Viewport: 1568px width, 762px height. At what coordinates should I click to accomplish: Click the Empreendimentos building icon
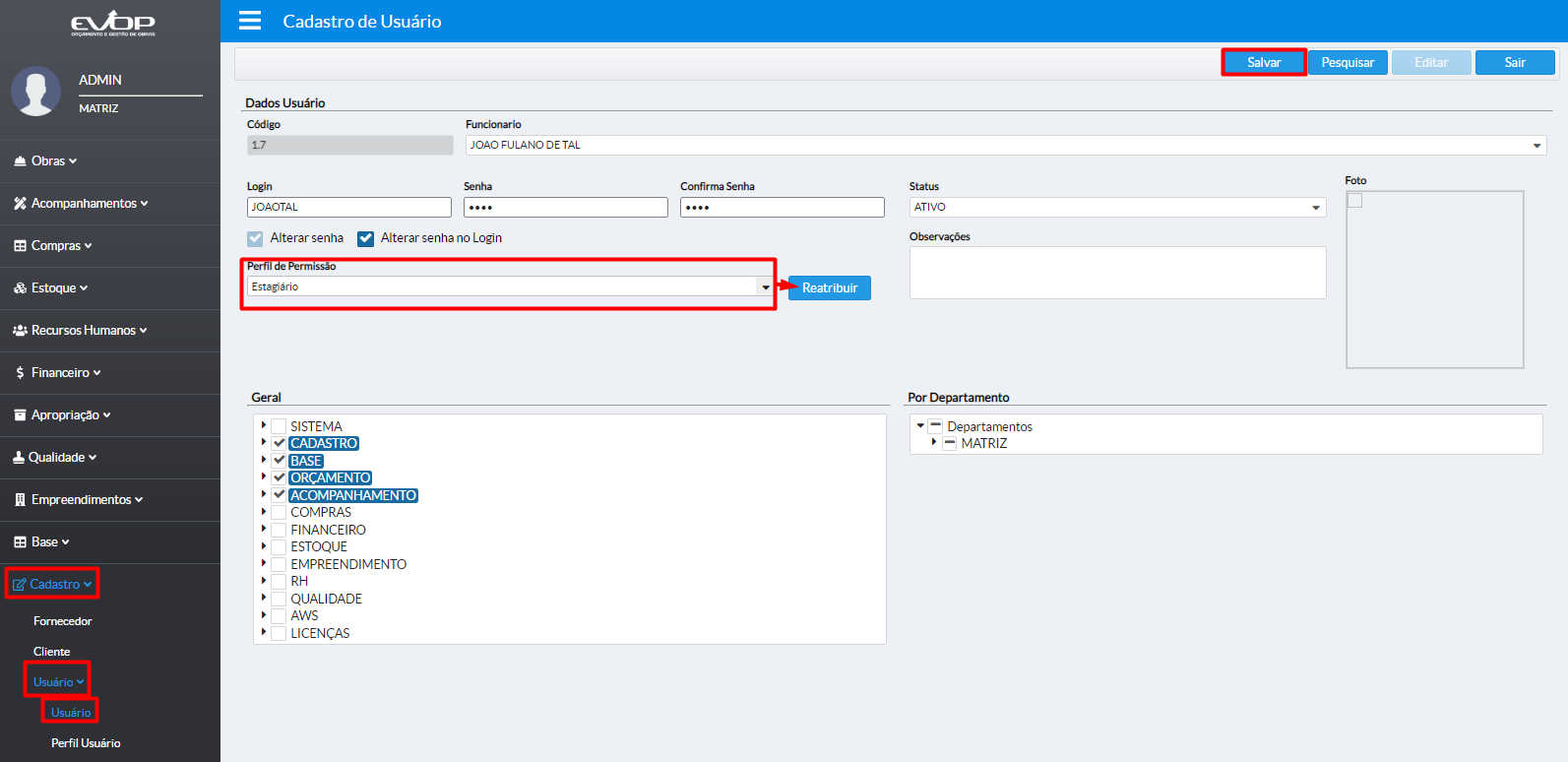click(20, 500)
